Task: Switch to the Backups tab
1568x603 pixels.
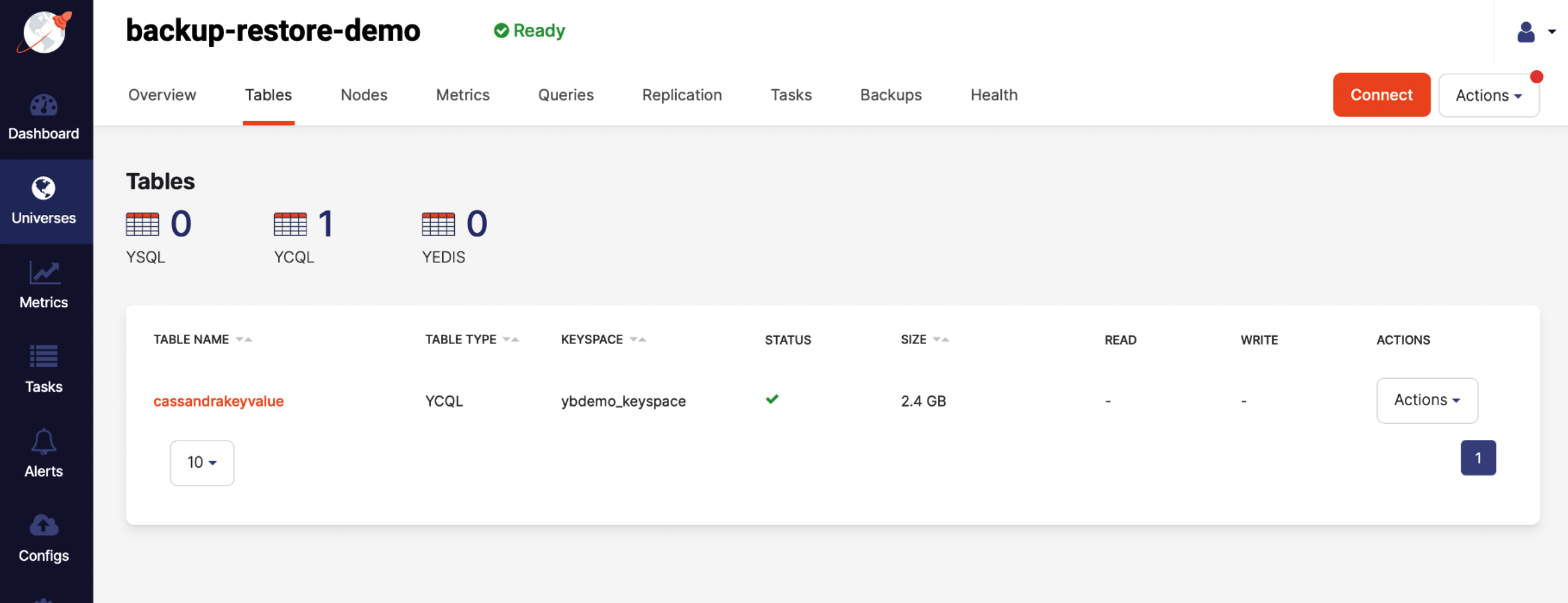Action: tap(891, 95)
